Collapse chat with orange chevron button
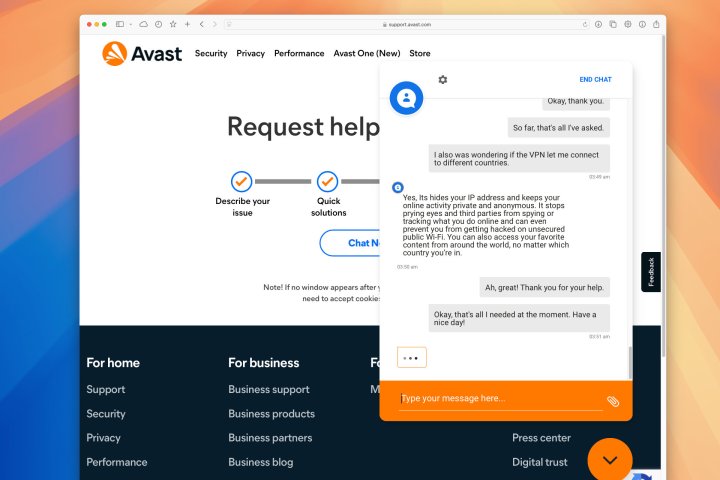This screenshot has width=720, height=480. [x=609, y=459]
